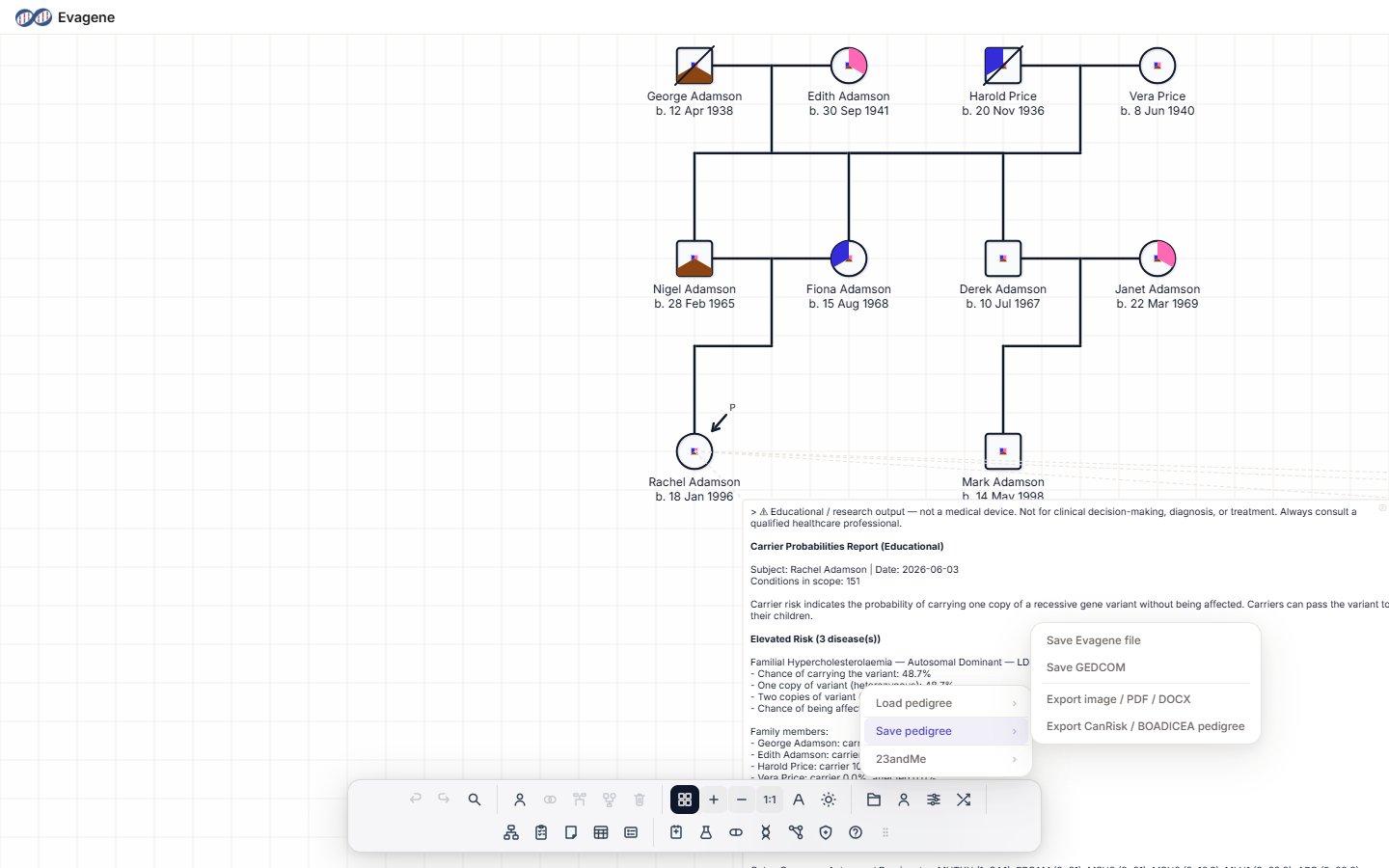1389x868 pixels.
Task: Open the settings sliders icon
Action: click(934, 800)
